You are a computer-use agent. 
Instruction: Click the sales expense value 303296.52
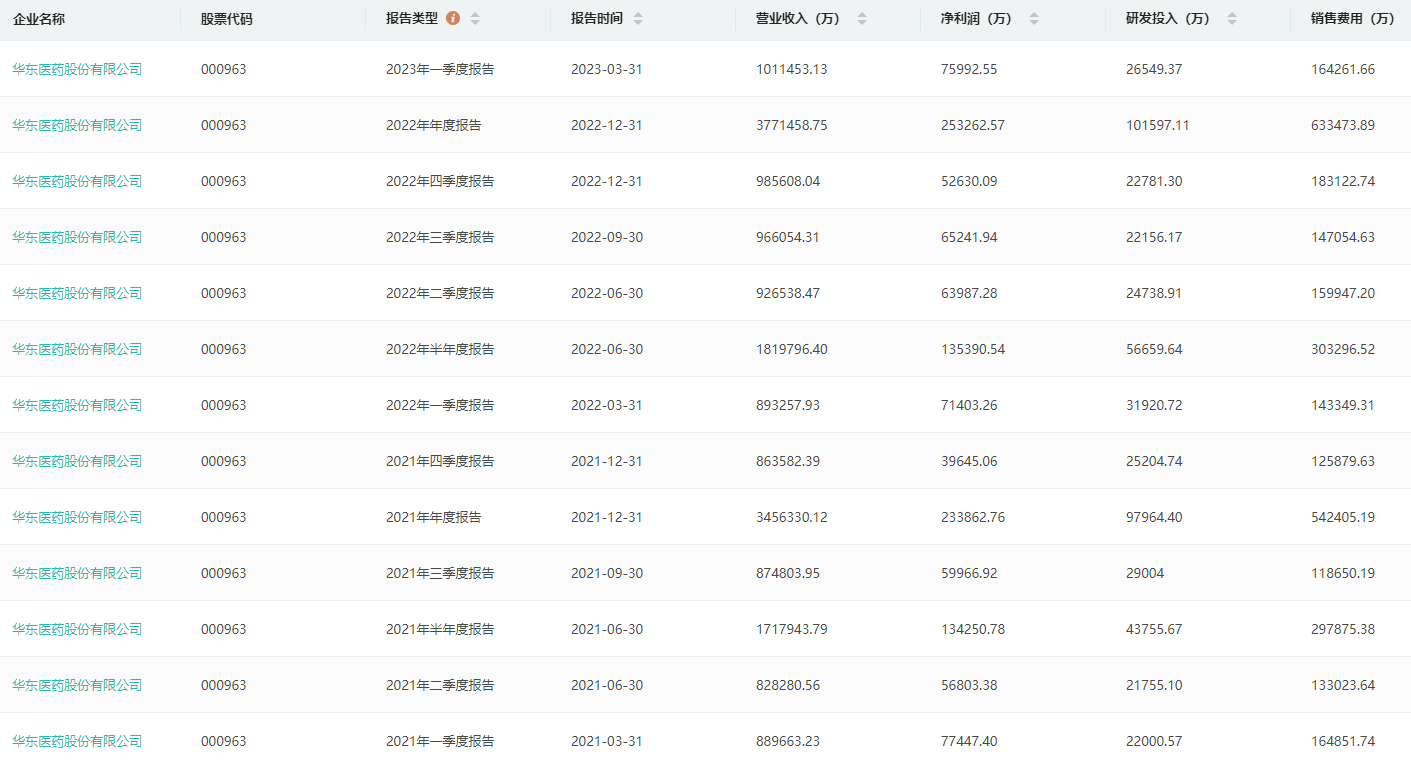pyautogui.click(x=1343, y=349)
